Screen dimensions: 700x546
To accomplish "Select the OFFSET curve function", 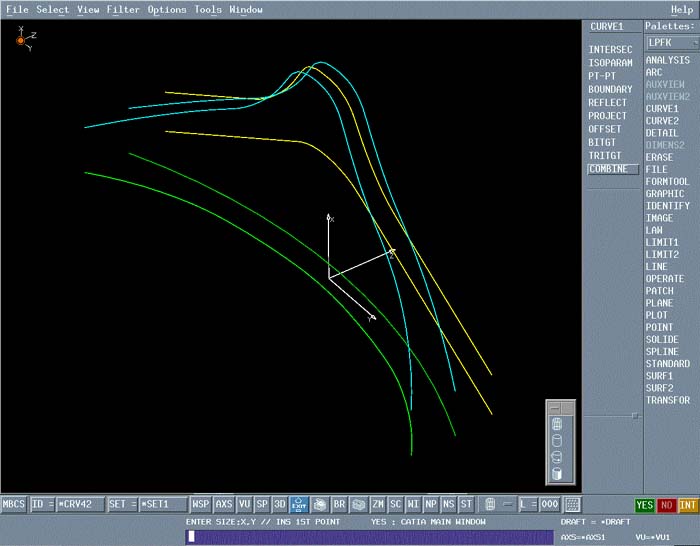I will [x=605, y=129].
